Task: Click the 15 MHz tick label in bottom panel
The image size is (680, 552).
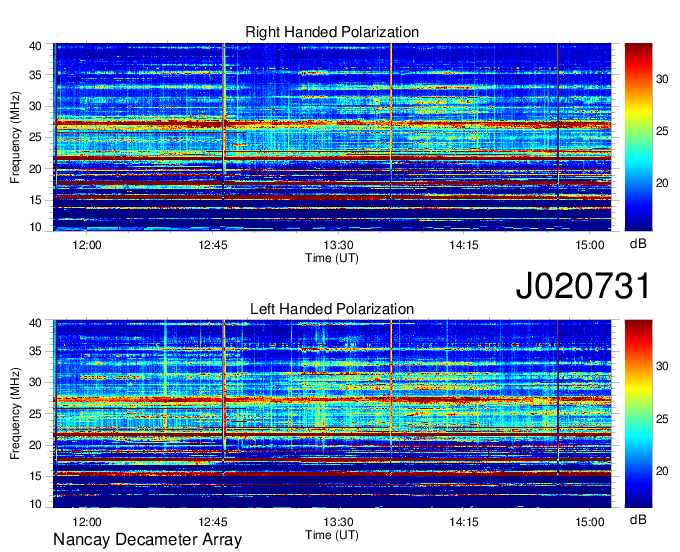Action: 36,476
